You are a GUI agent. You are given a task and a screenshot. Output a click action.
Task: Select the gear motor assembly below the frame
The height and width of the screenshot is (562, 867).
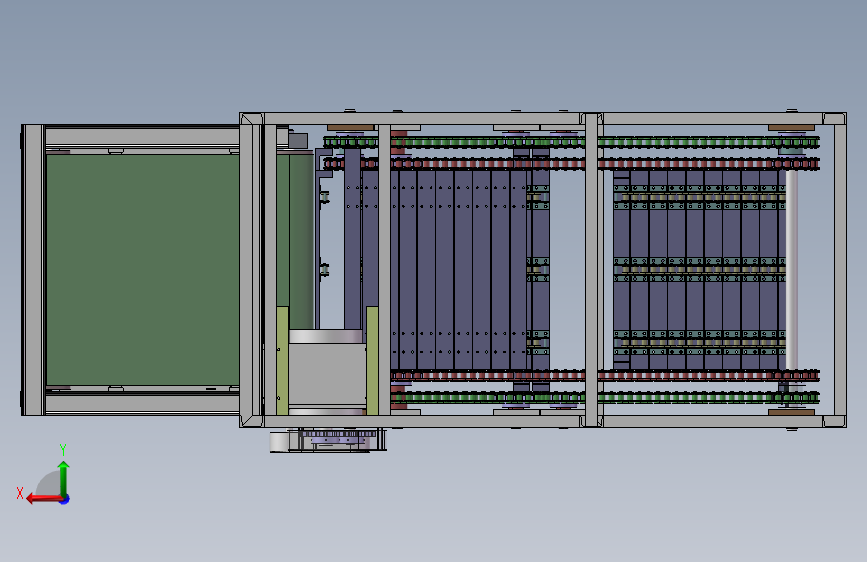[328, 441]
